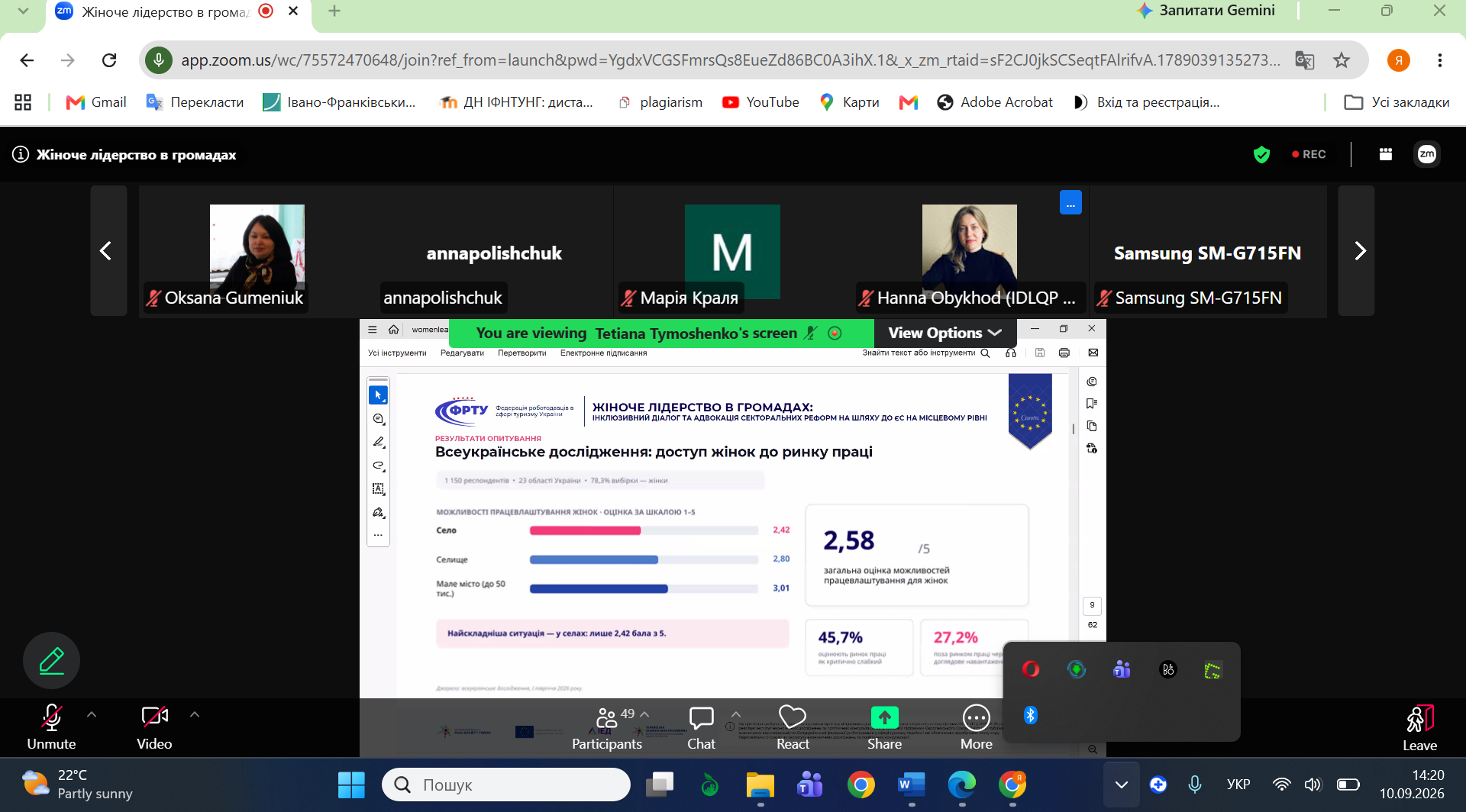The width and height of the screenshot is (1466, 812).
Task: Open the Adobe Acrobat bookmark
Action: pos(995,102)
